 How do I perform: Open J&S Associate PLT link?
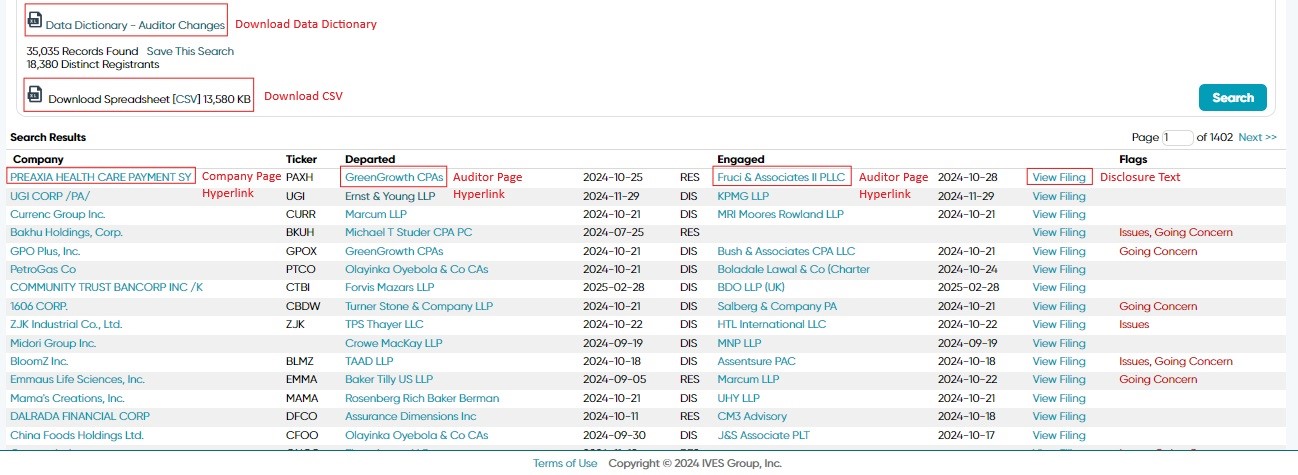[764, 435]
